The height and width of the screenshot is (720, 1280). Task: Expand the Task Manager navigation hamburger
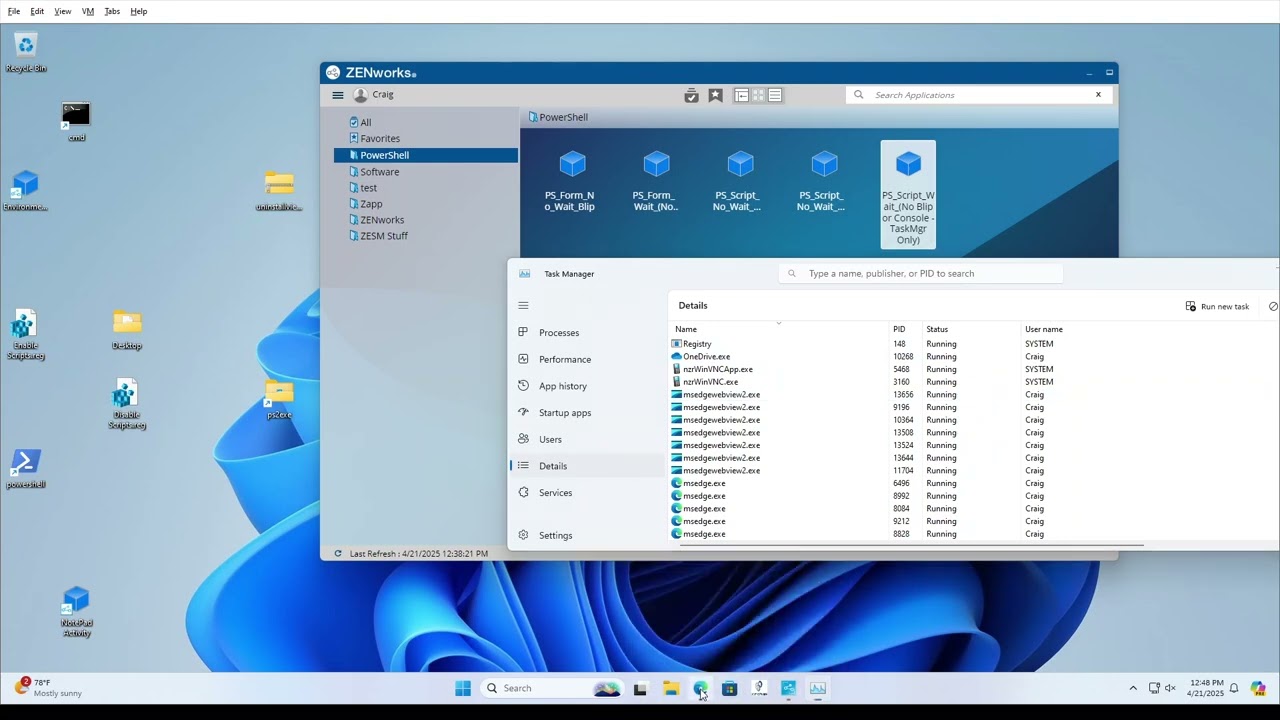523,305
